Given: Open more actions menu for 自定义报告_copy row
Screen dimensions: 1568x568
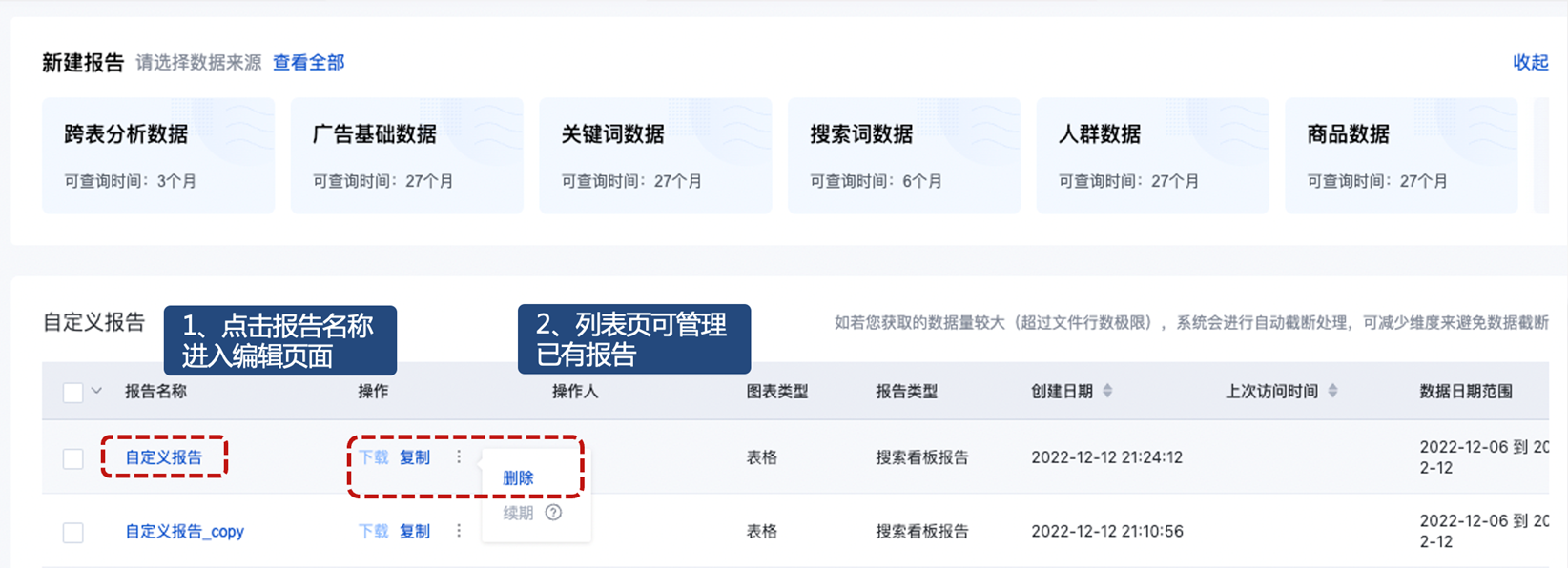Looking at the screenshot, I should 459,531.
